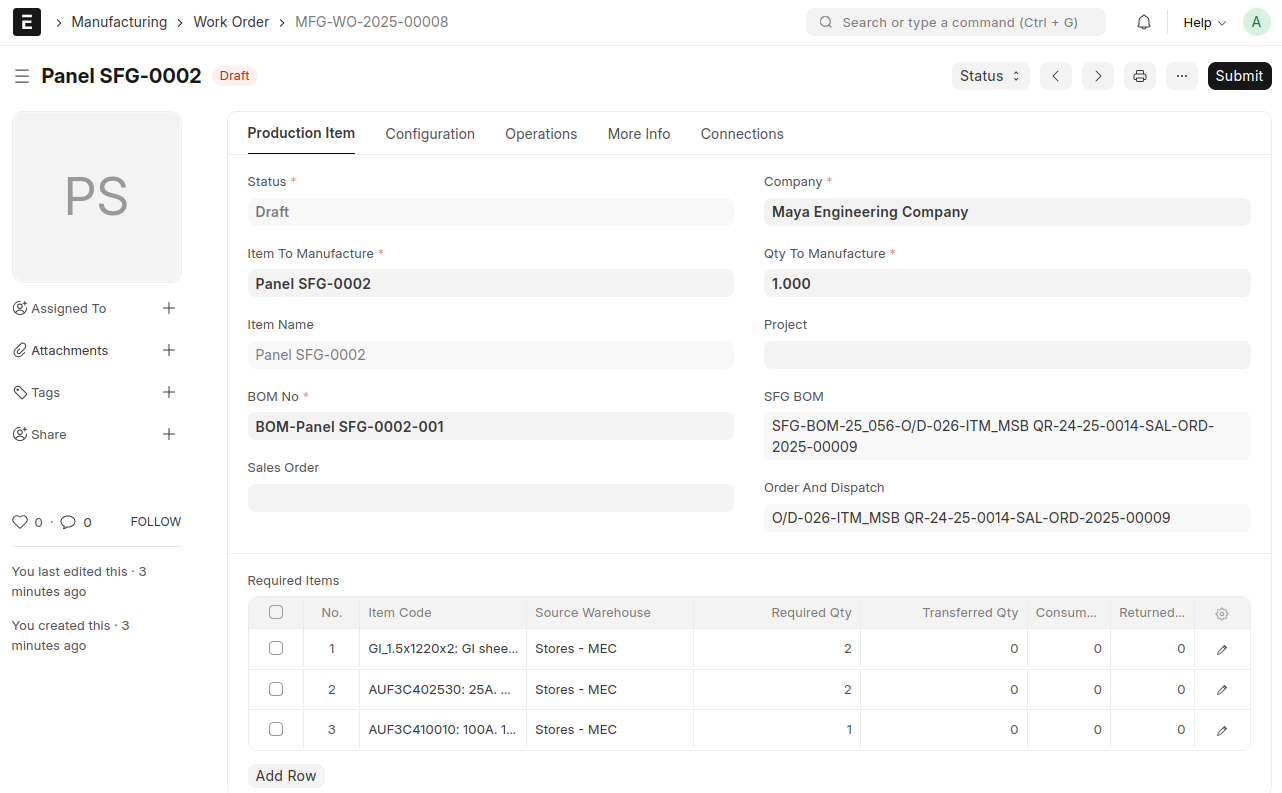
Task: Open the Help dropdown menu
Action: click(x=1204, y=22)
